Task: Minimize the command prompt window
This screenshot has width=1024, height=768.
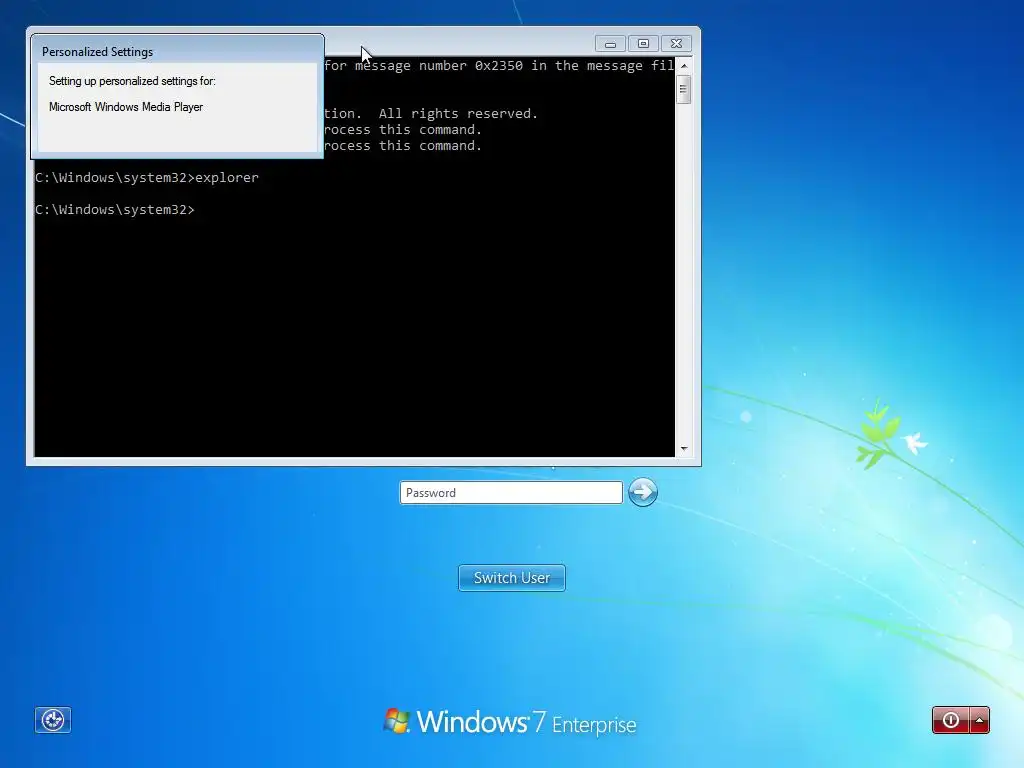Action: 610,44
